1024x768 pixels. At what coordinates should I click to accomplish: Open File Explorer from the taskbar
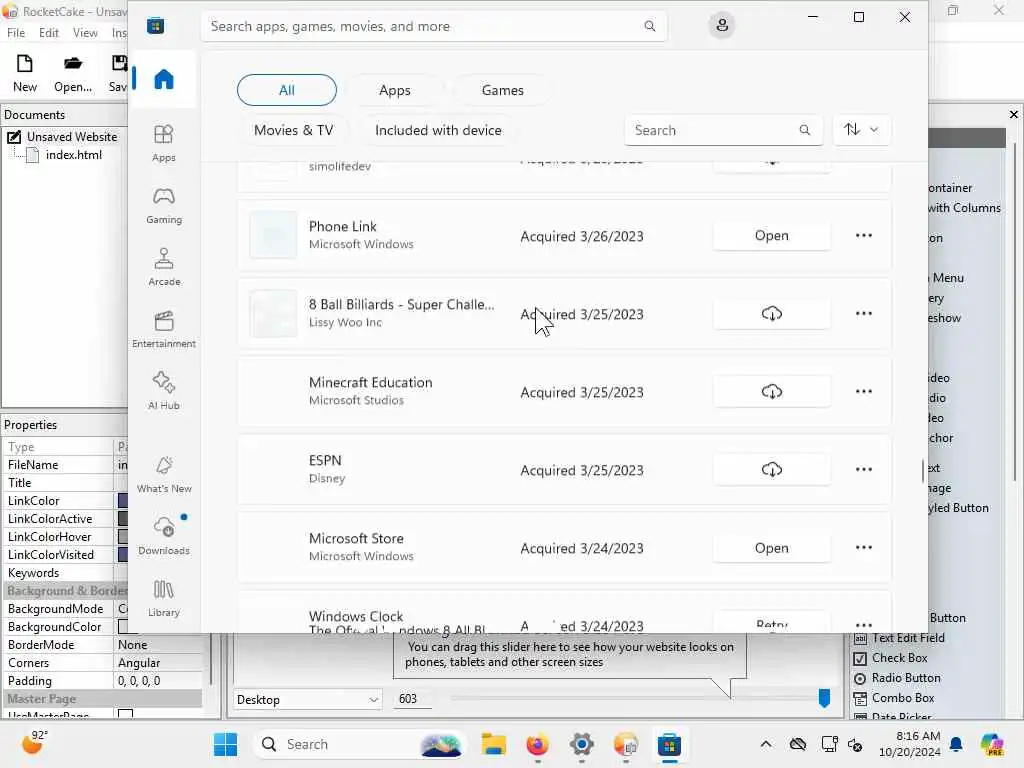point(494,744)
